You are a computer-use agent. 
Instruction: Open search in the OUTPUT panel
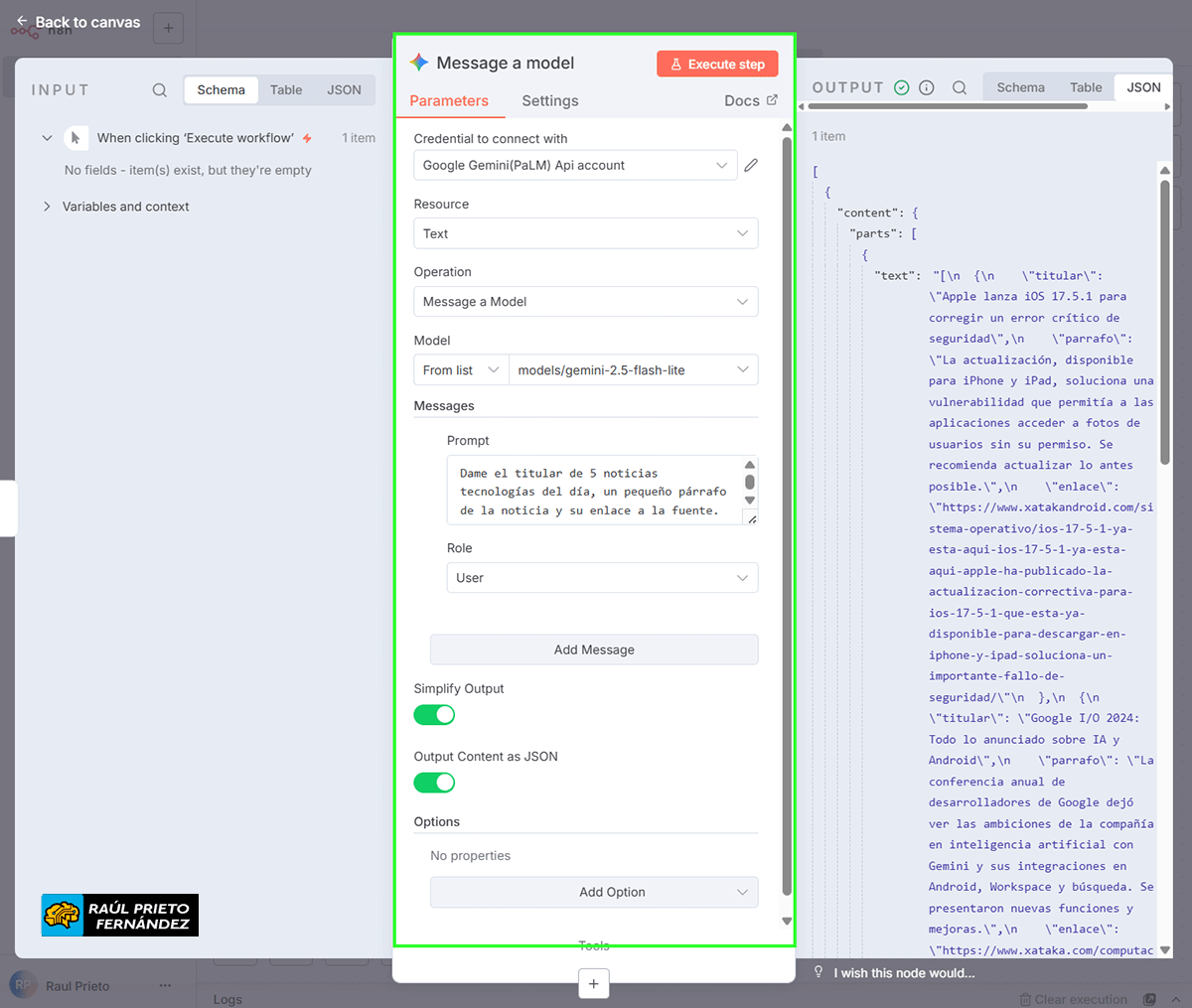pyautogui.click(x=960, y=87)
